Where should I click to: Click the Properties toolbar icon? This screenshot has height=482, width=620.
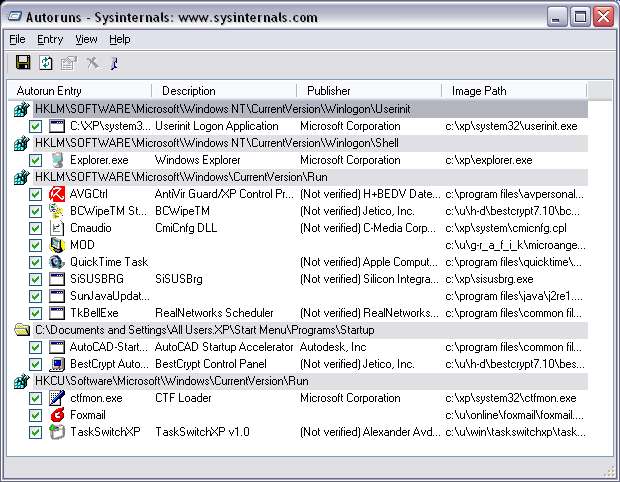pyautogui.click(x=68, y=63)
